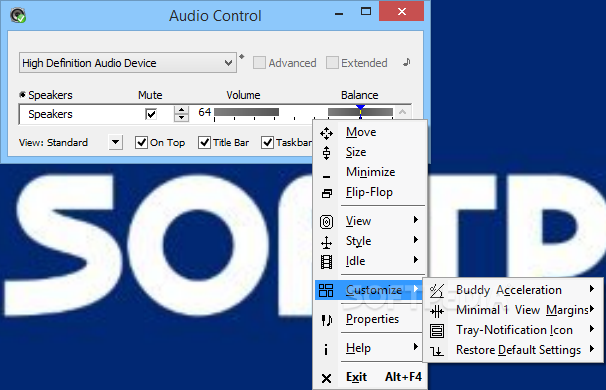This screenshot has width=606, height=390.
Task: Click the Mute column header
Action: tap(150, 95)
